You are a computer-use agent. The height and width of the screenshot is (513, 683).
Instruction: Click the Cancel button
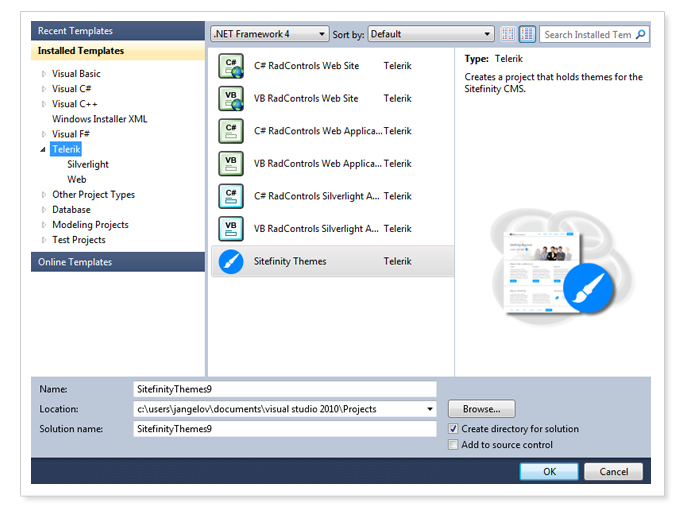click(613, 472)
